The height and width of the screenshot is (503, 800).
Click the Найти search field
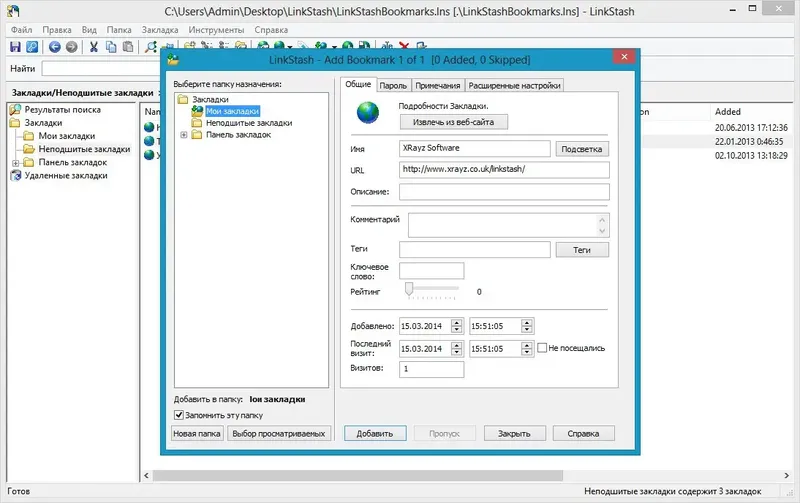tap(101, 69)
